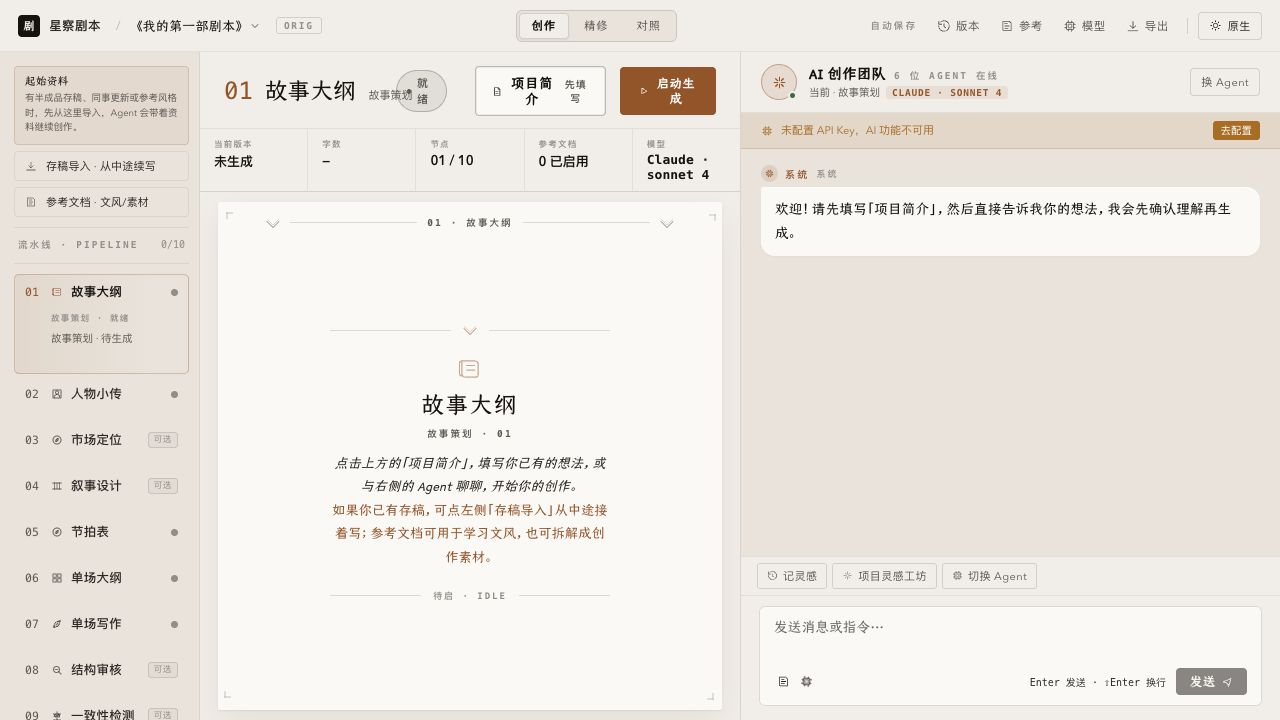Click the 可选 tag on 叙事设计
Viewport: 1280px width, 720px height.
[x=163, y=486]
